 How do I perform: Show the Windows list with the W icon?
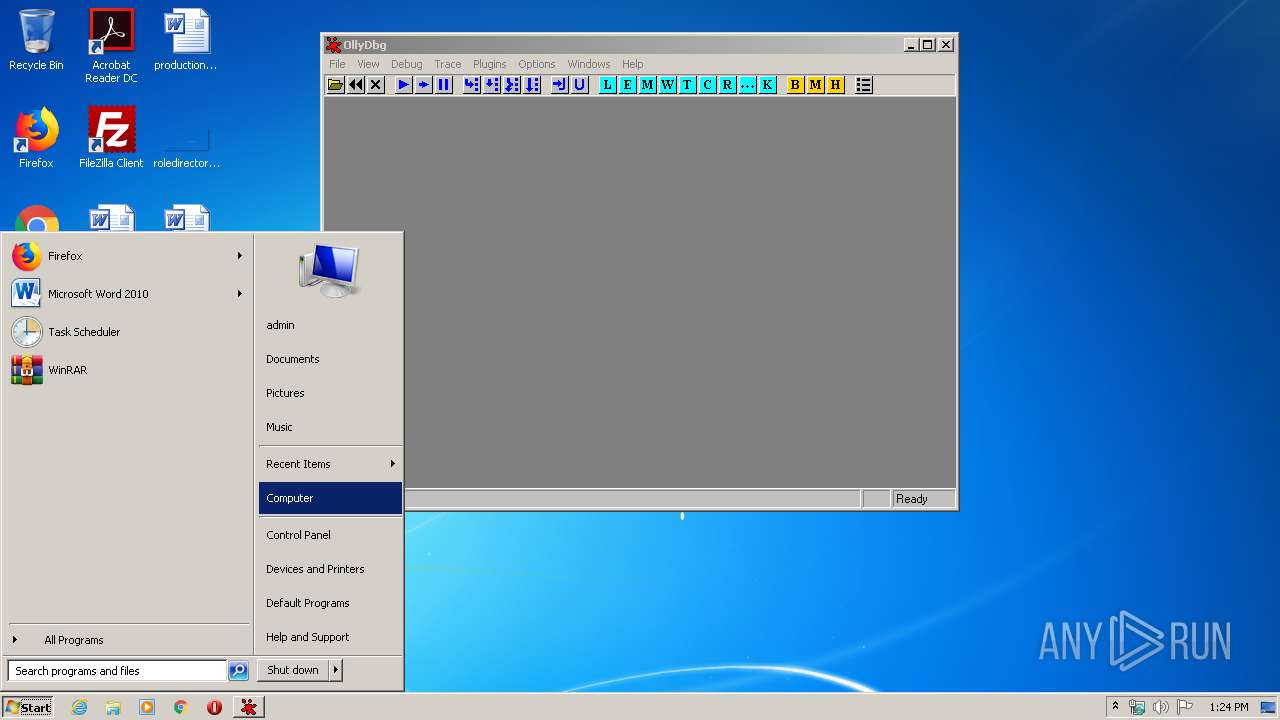tap(667, 85)
